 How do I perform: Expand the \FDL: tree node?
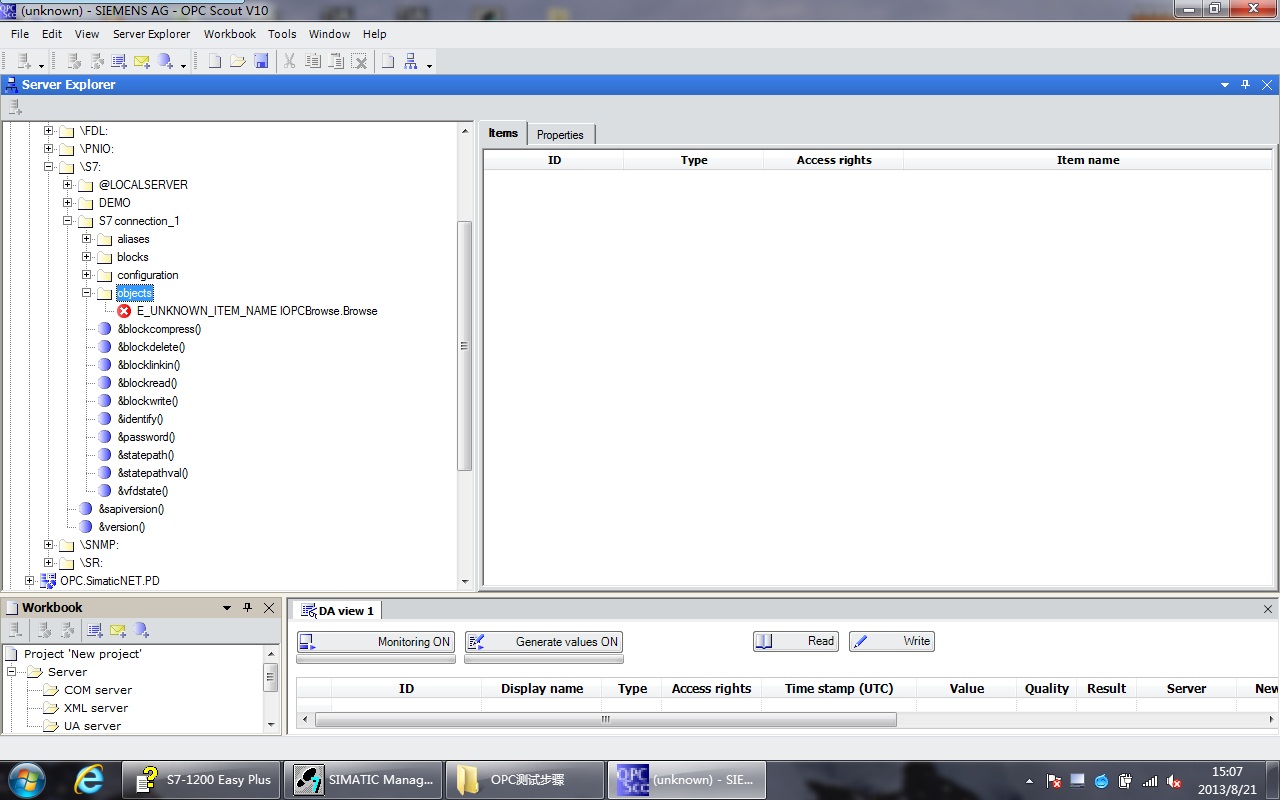pyautogui.click(x=48, y=131)
